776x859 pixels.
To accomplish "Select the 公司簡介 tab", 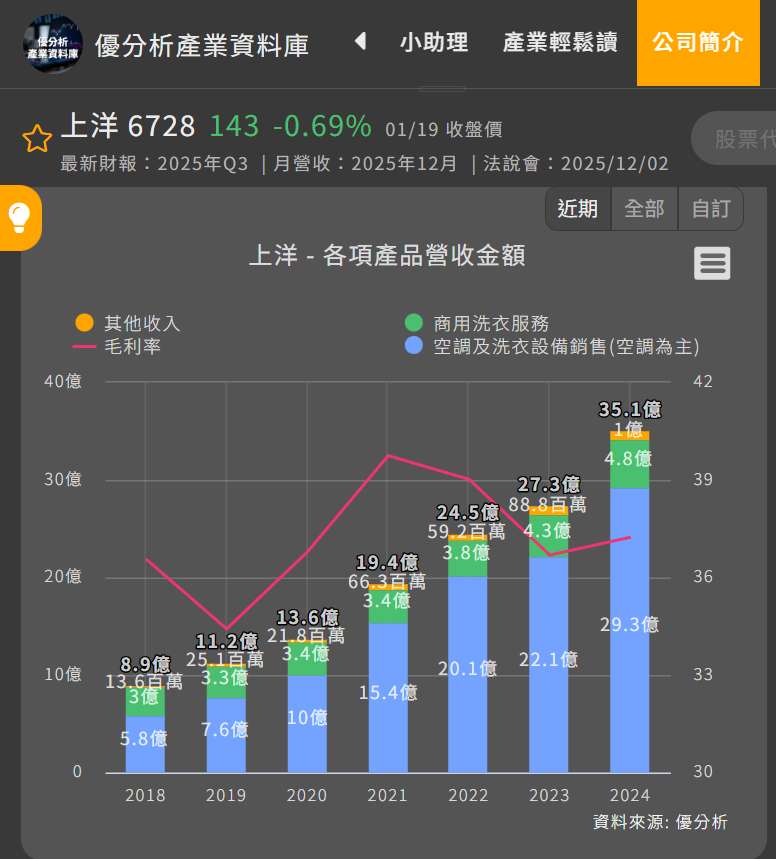I will click(697, 43).
